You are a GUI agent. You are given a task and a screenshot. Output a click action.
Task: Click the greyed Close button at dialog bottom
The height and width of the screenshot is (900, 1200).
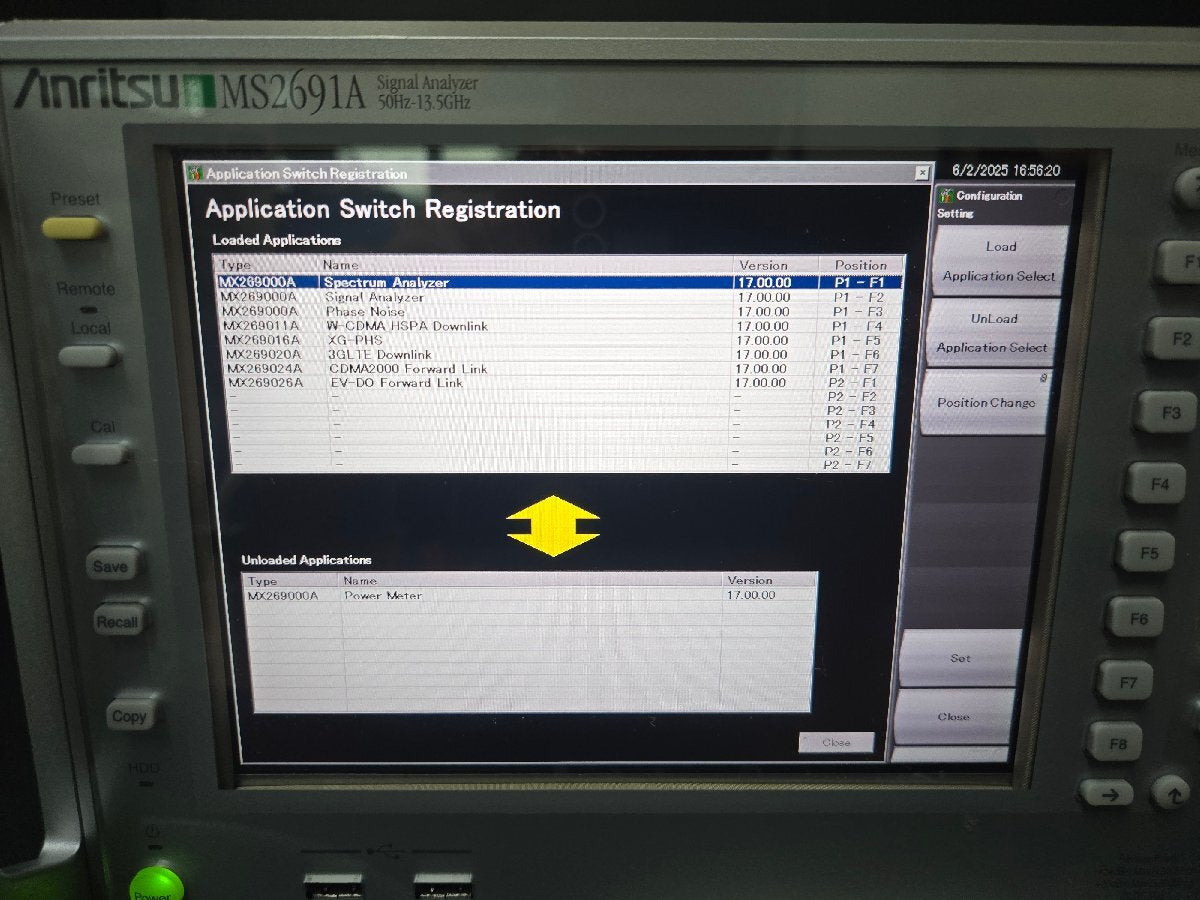pyautogui.click(x=836, y=742)
